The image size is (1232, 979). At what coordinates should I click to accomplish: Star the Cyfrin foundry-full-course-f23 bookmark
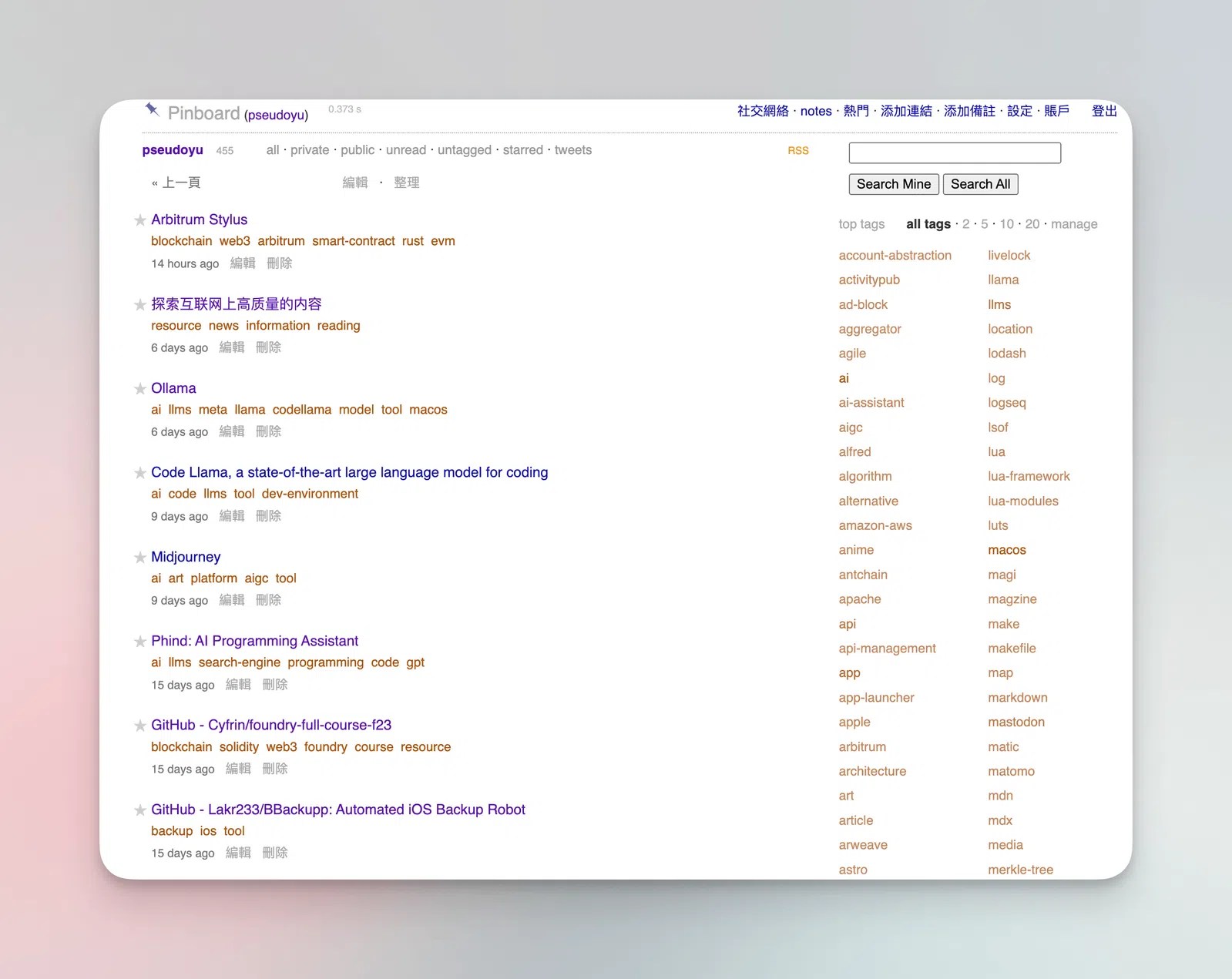click(x=140, y=726)
